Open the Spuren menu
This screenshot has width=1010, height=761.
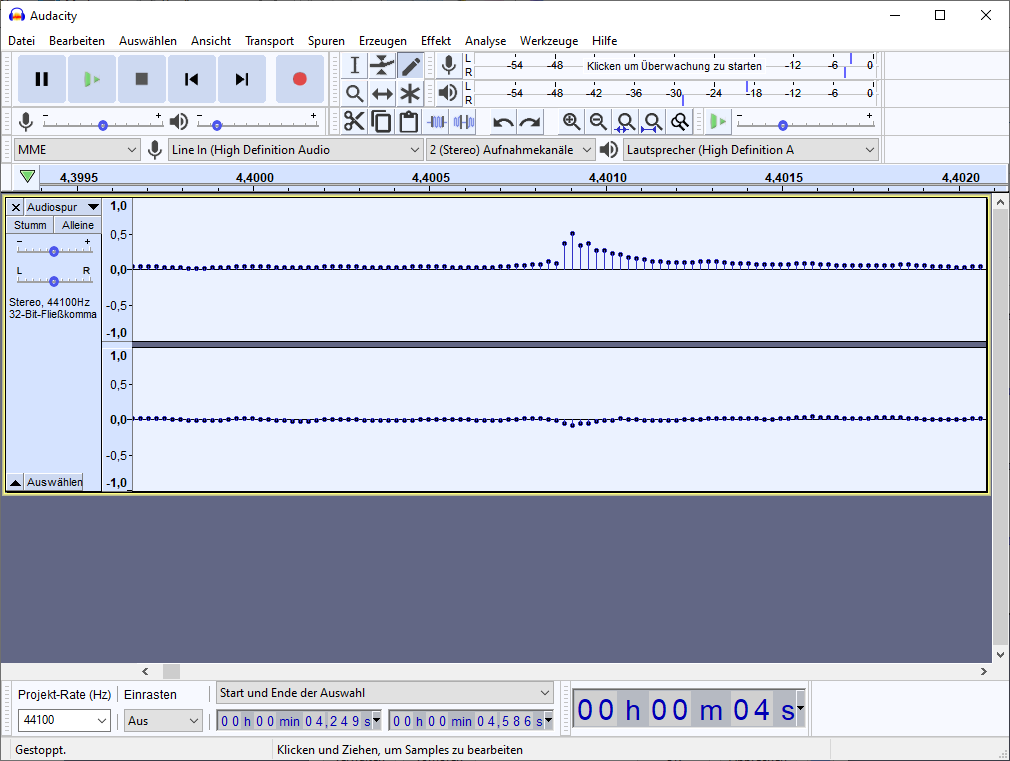click(x=326, y=41)
